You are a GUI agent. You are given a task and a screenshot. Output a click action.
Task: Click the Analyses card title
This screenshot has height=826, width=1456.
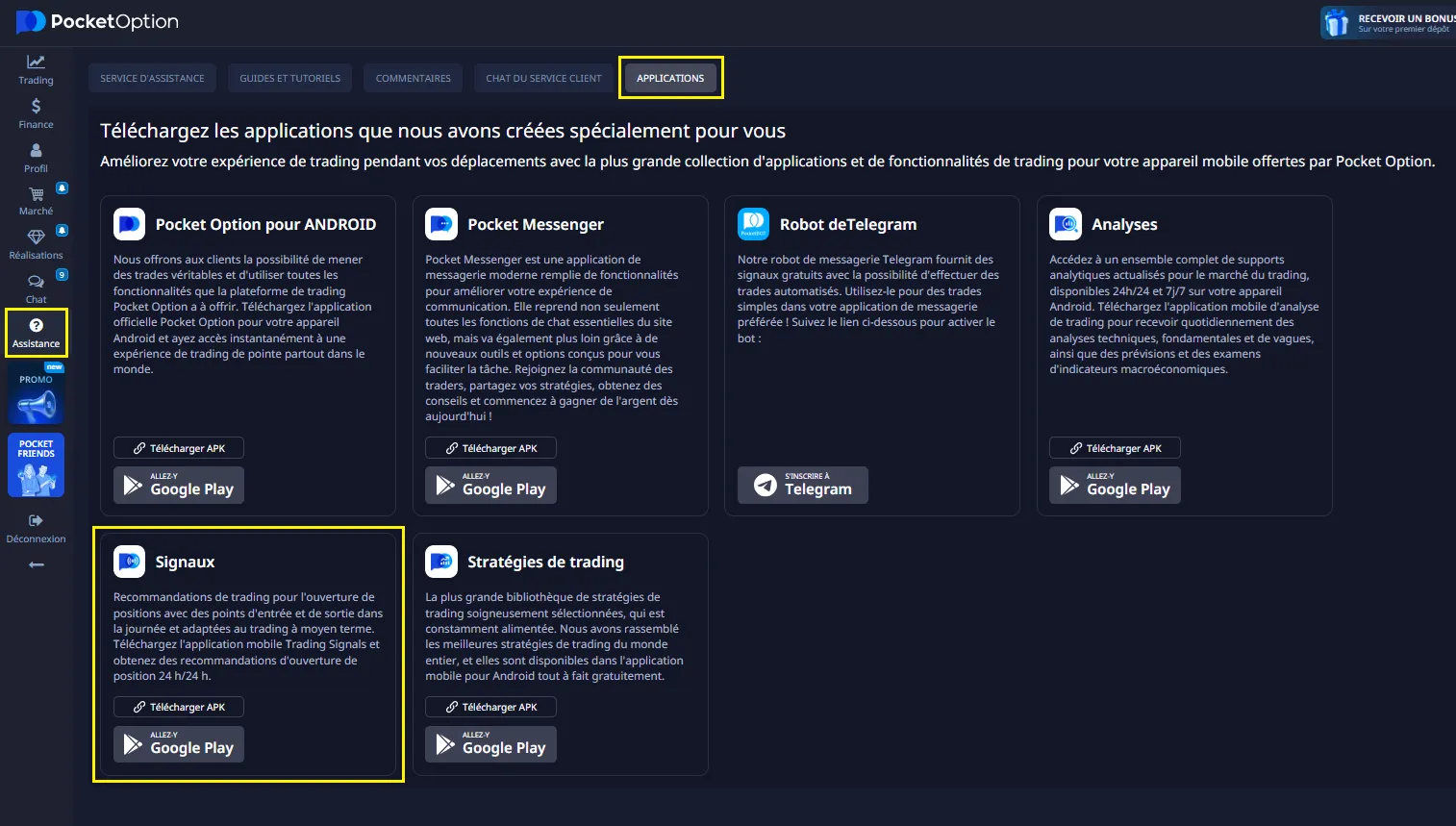pyautogui.click(x=1124, y=225)
